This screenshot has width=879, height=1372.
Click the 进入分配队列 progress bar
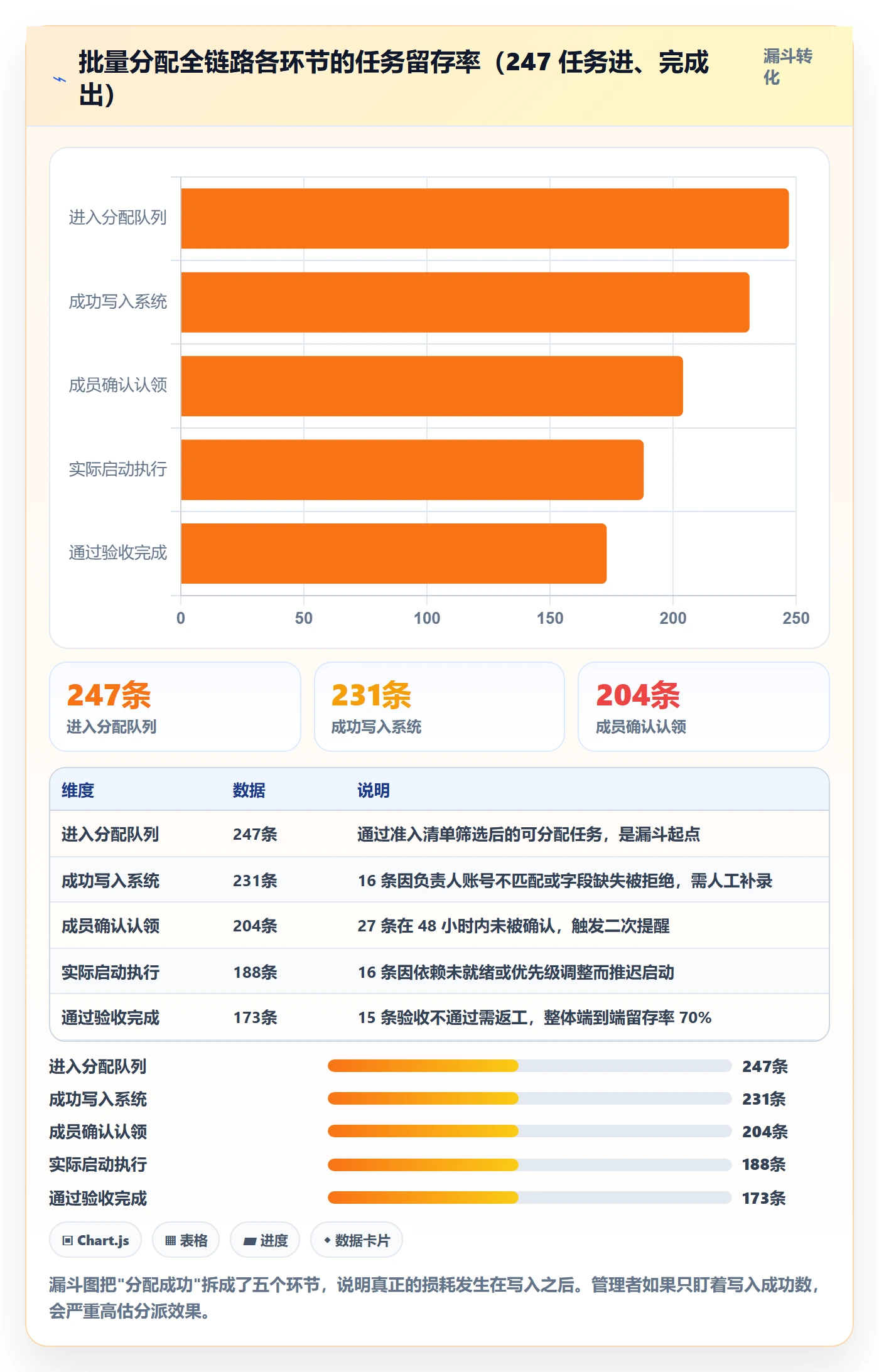(x=529, y=1066)
